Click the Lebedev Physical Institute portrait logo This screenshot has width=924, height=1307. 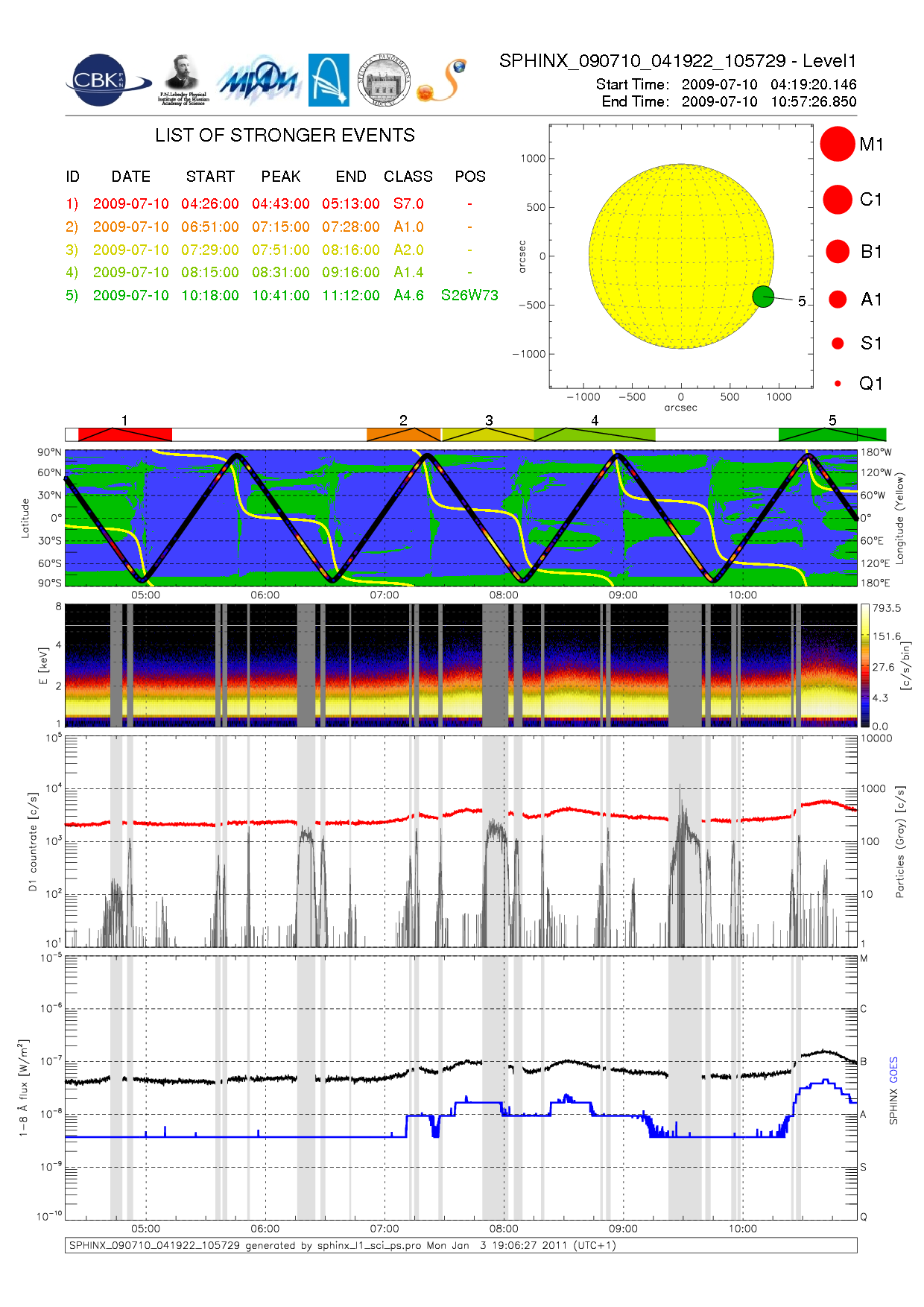click(183, 79)
